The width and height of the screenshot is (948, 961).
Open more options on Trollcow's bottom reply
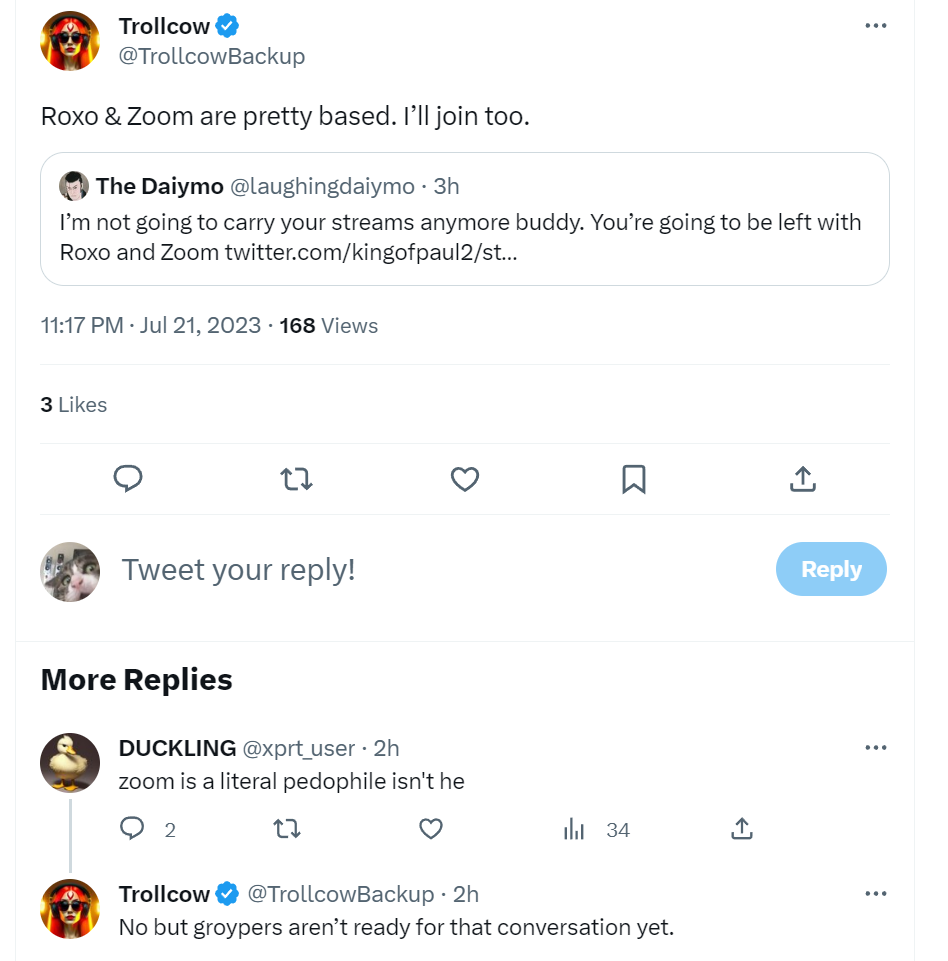tap(876, 894)
